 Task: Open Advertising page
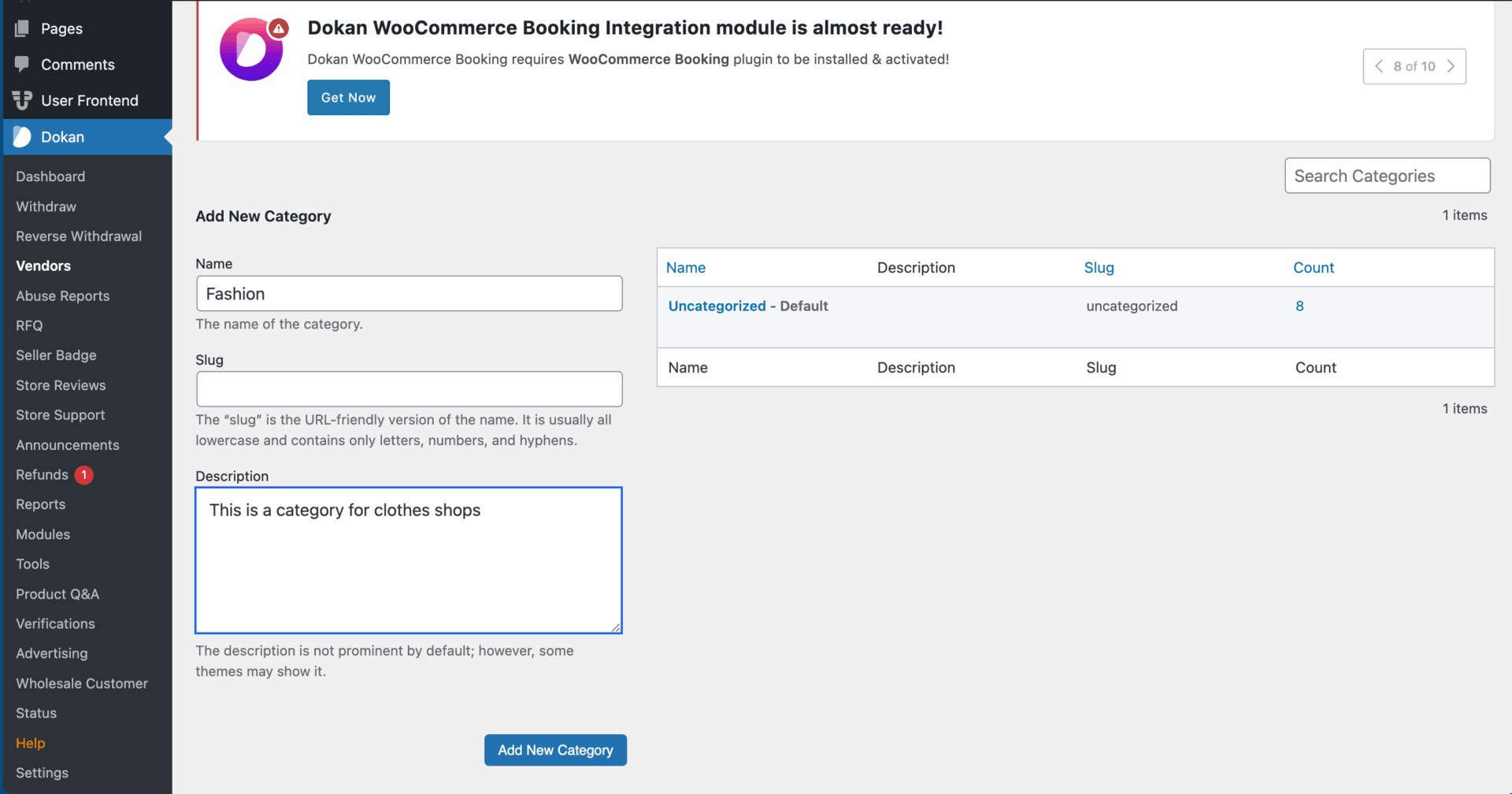coord(51,654)
